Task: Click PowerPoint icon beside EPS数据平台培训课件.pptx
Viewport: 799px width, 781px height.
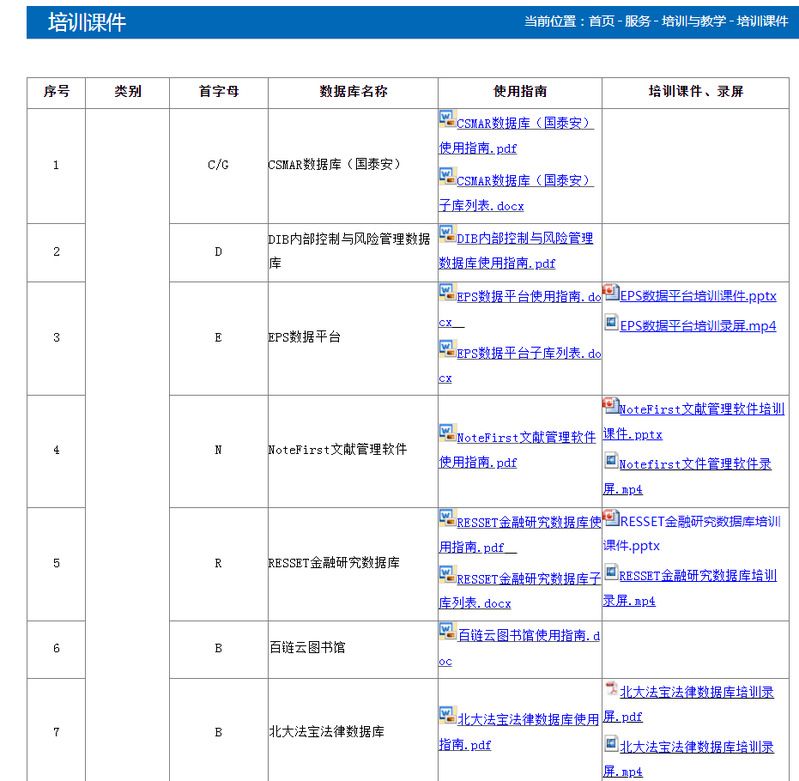Action: [x=610, y=293]
